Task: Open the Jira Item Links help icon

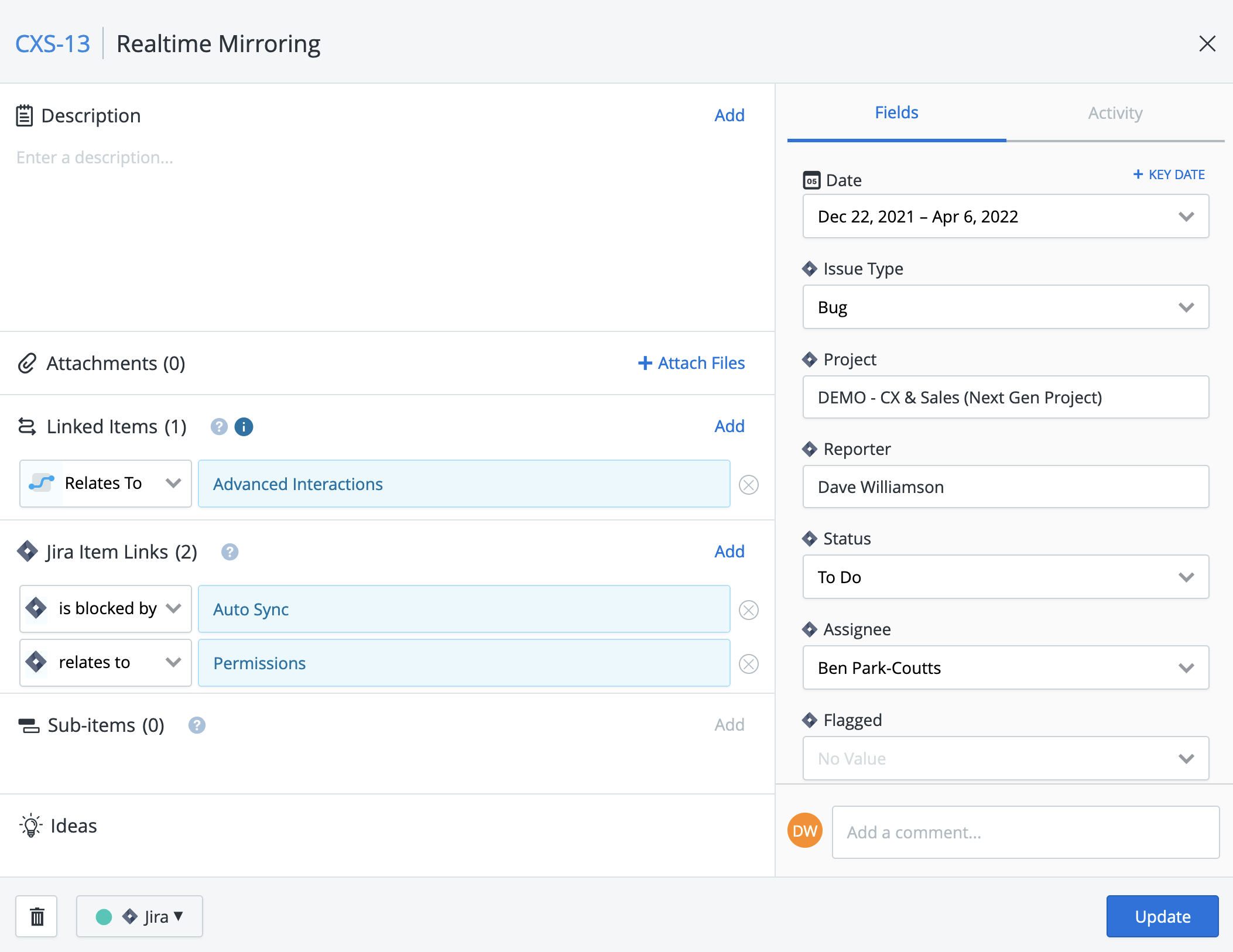Action: [x=230, y=552]
